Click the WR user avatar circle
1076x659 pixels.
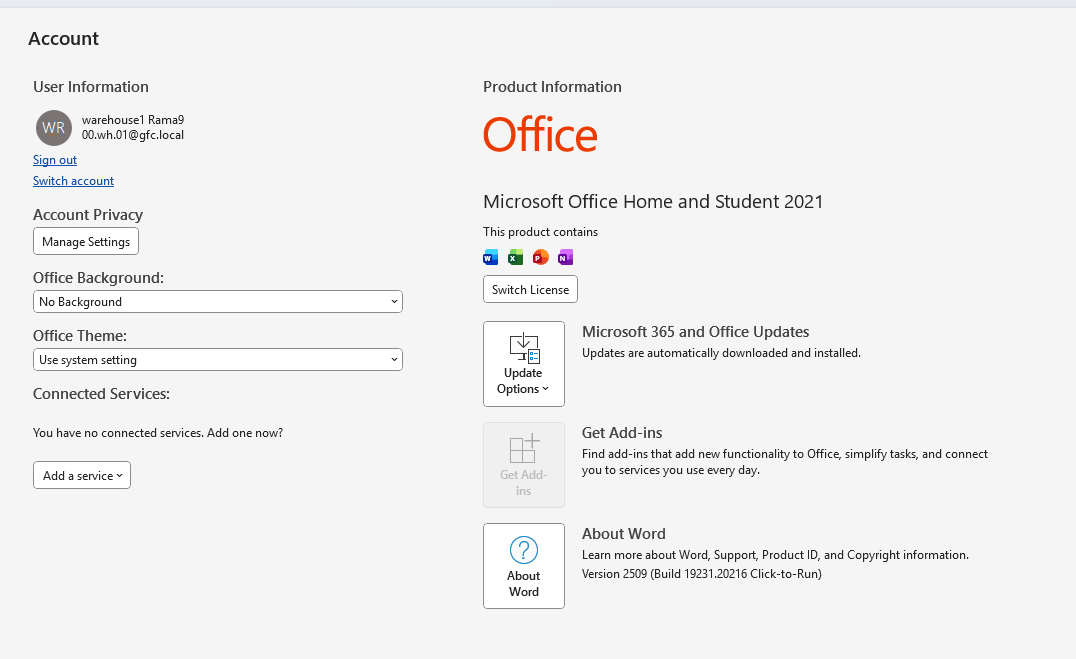click(54, 128)
